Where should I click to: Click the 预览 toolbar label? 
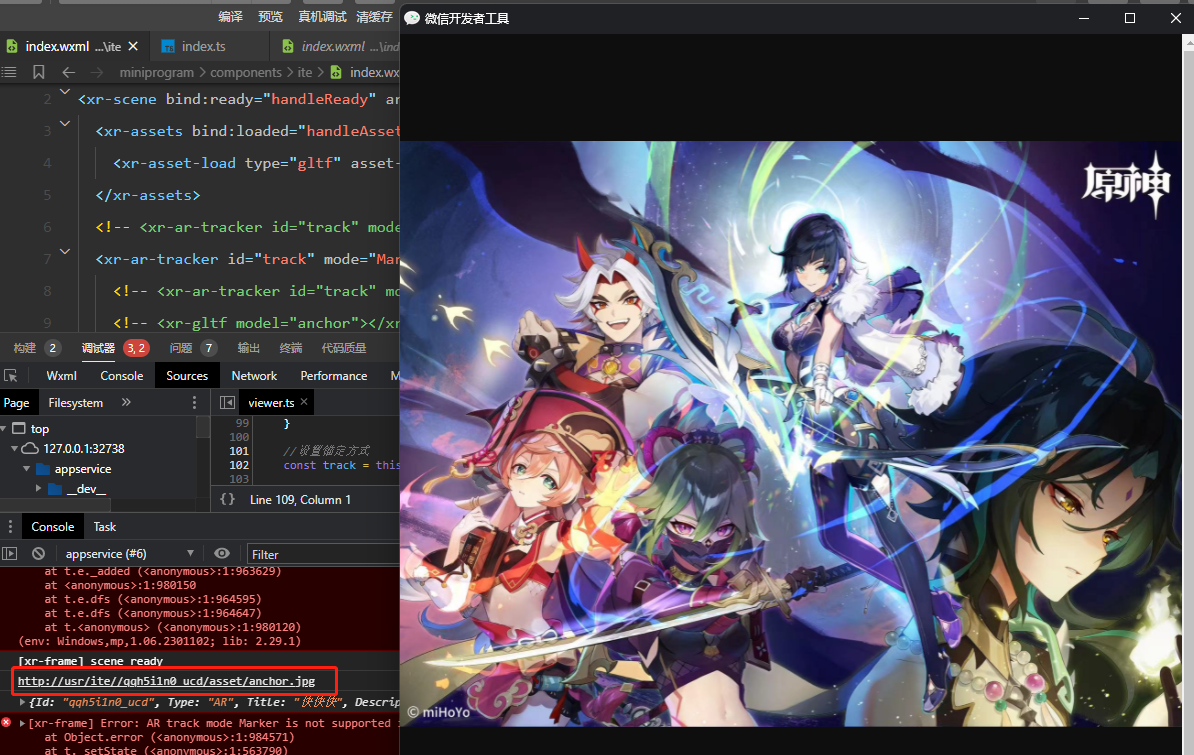click(x=270, y=17)
